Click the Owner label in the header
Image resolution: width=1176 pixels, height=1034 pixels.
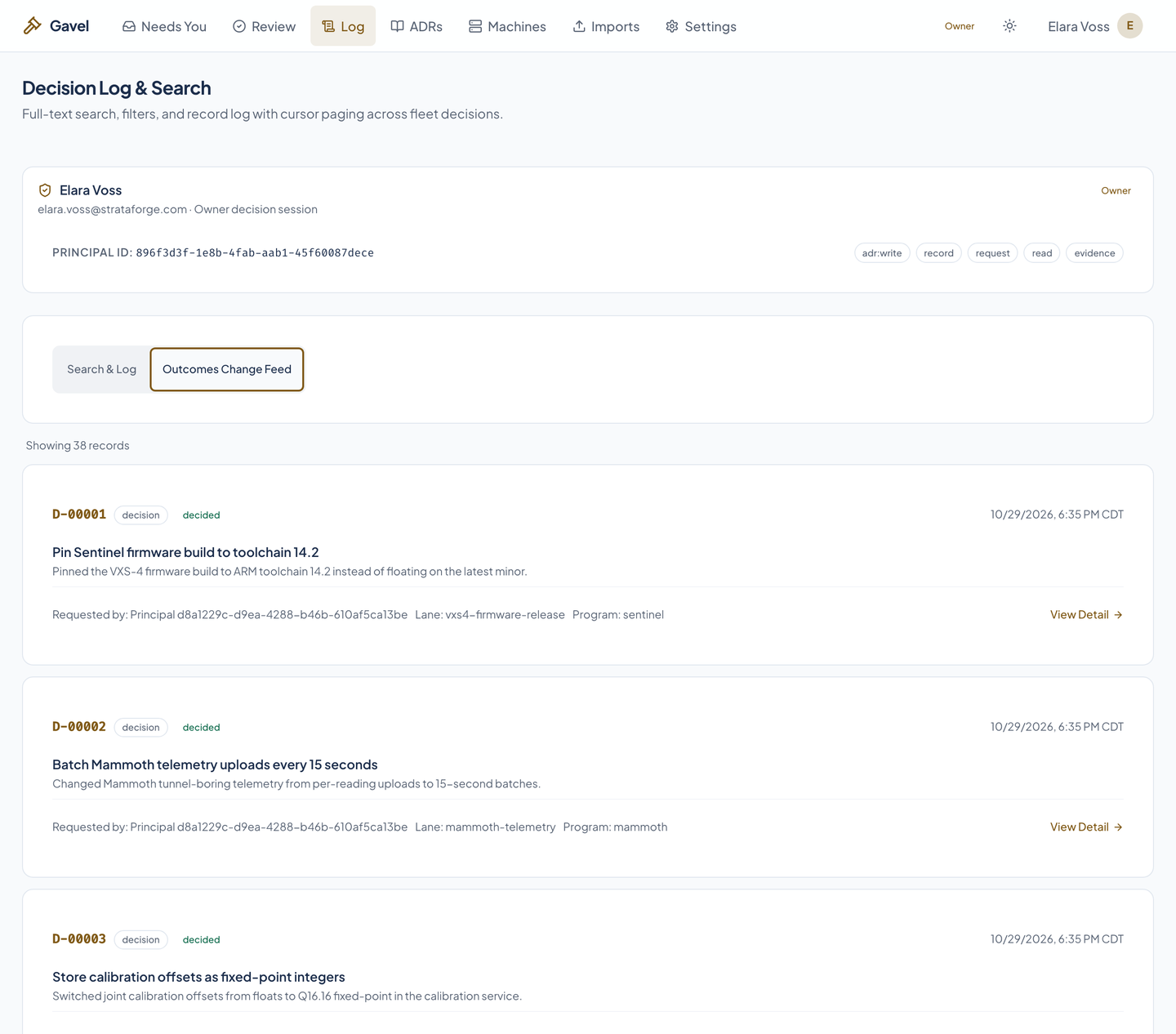960,26
